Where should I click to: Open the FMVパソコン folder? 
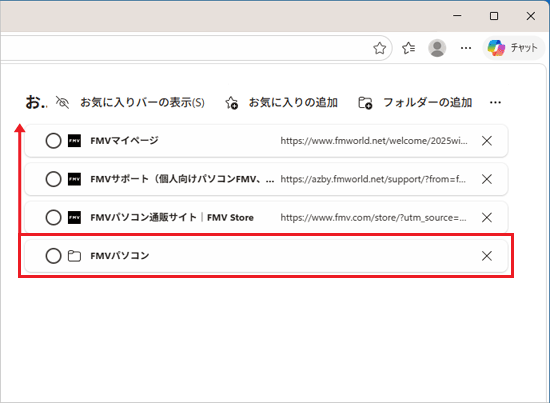[120, 256]
